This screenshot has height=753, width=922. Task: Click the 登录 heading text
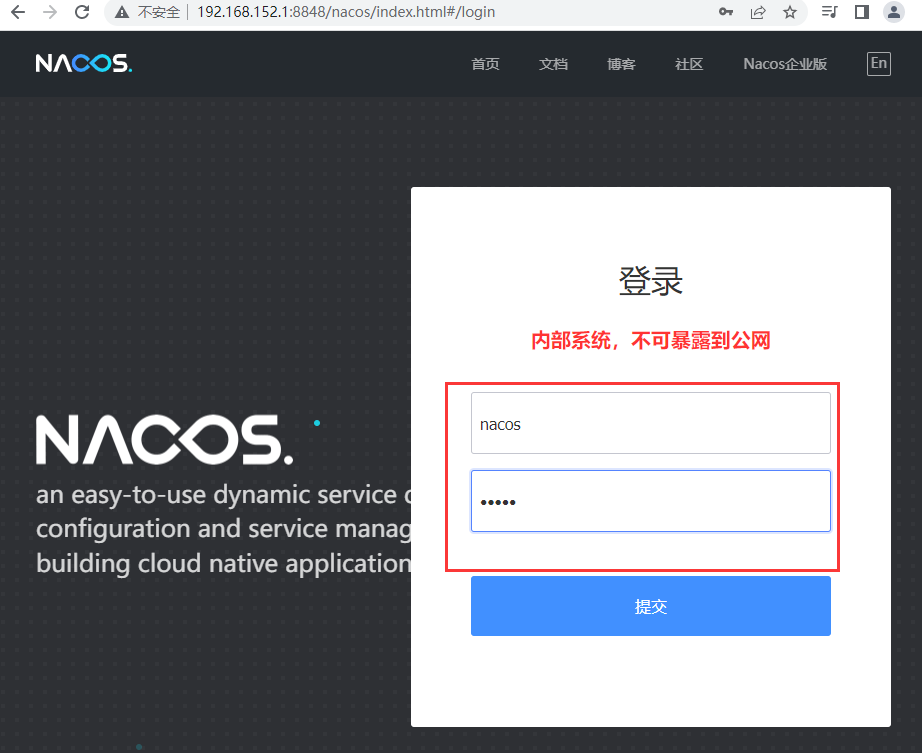pyautogui.click(x=650, y=281)
